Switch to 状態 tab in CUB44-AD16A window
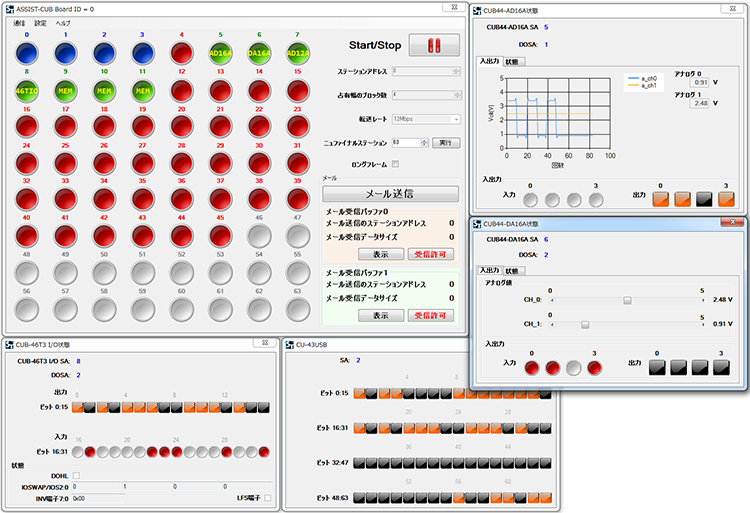 [x=512, y=62]
